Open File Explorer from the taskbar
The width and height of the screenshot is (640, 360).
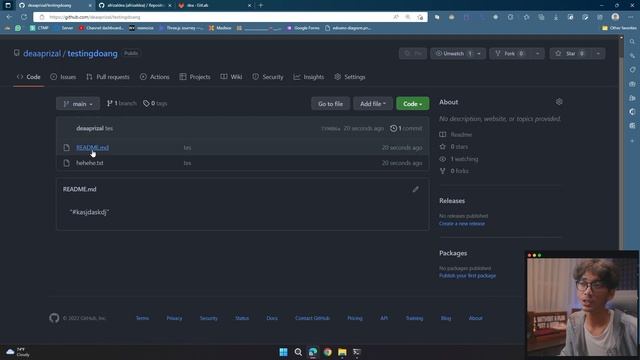pyautogui.click(x=342, y=352)
